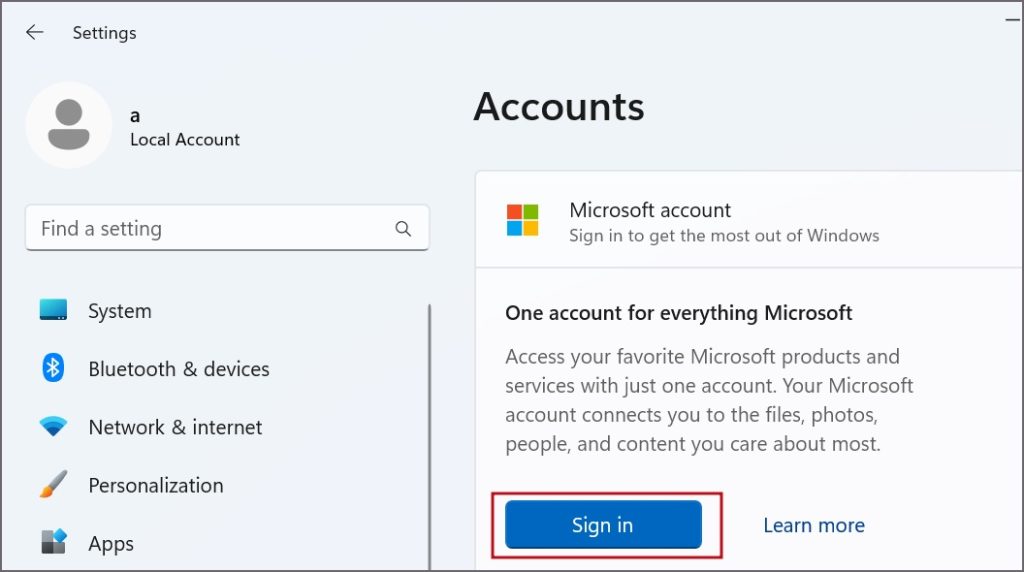Click the username 'a' text
This screenshot has width=1024, height=572.
pos(135,116)
